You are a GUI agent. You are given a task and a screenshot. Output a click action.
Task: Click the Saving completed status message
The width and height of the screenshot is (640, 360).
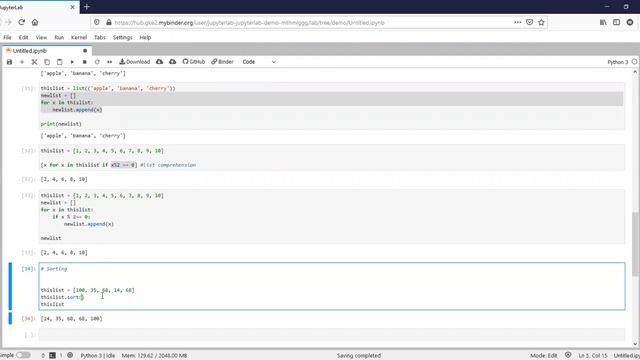[x=359, y=356]
